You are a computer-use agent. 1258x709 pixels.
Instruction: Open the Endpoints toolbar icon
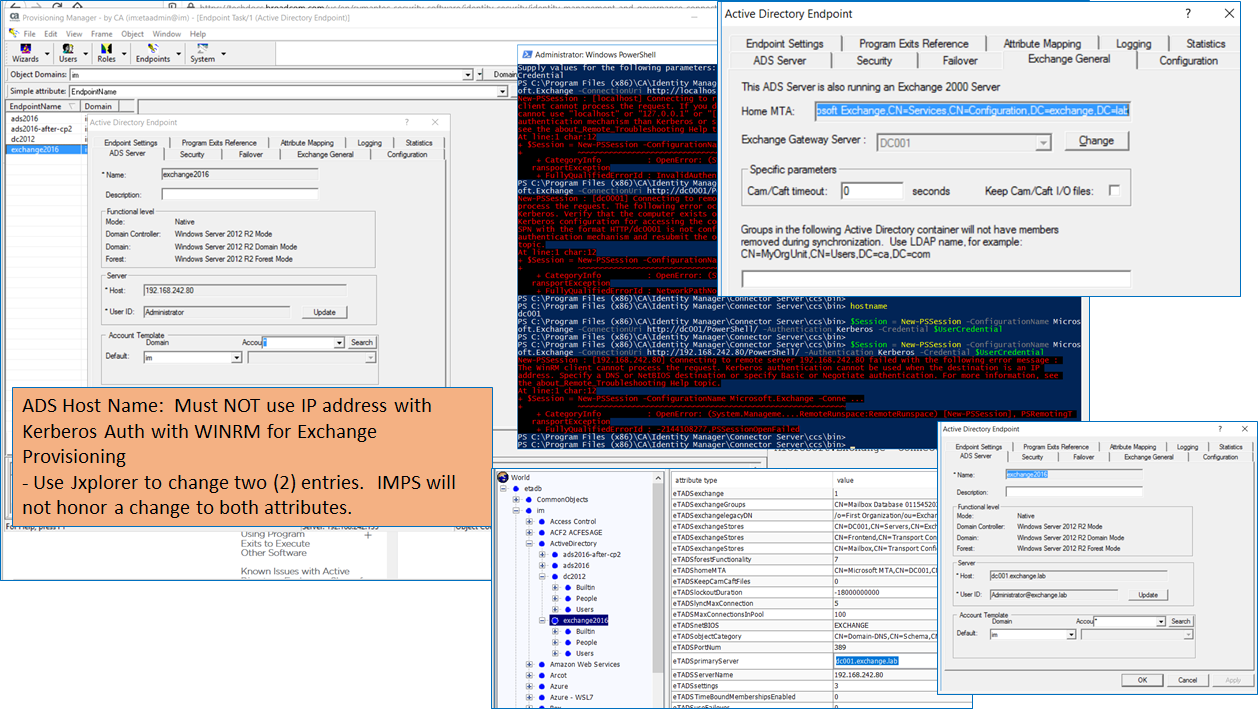pos(152,50)
